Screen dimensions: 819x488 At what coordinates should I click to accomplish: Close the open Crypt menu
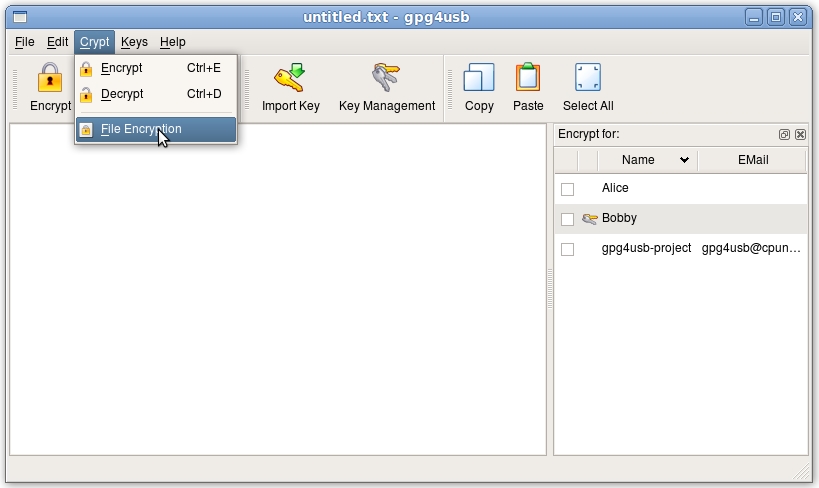(x=95, y=42)
